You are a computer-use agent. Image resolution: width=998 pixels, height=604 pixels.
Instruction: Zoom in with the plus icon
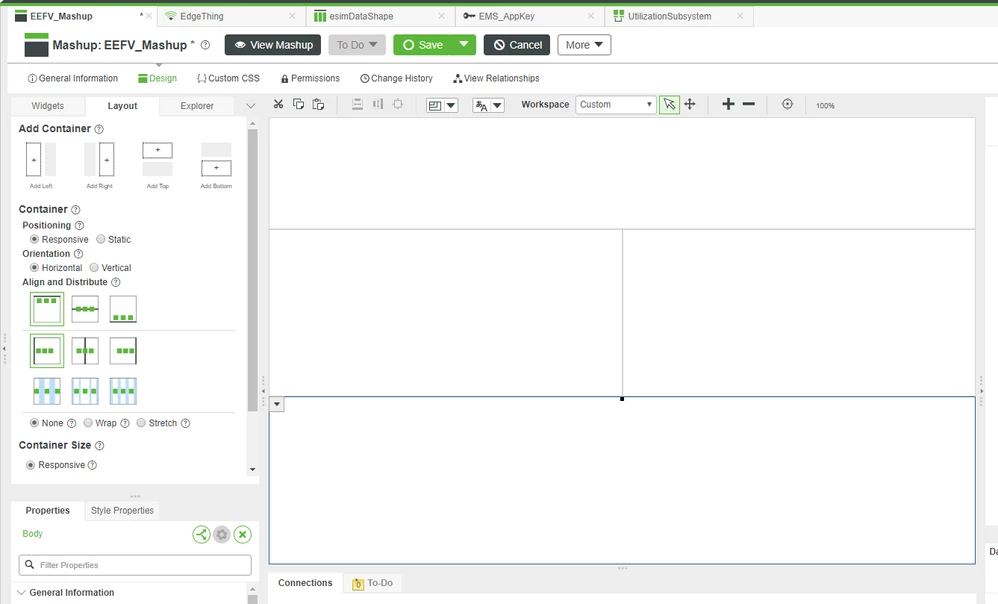(728, 104)
